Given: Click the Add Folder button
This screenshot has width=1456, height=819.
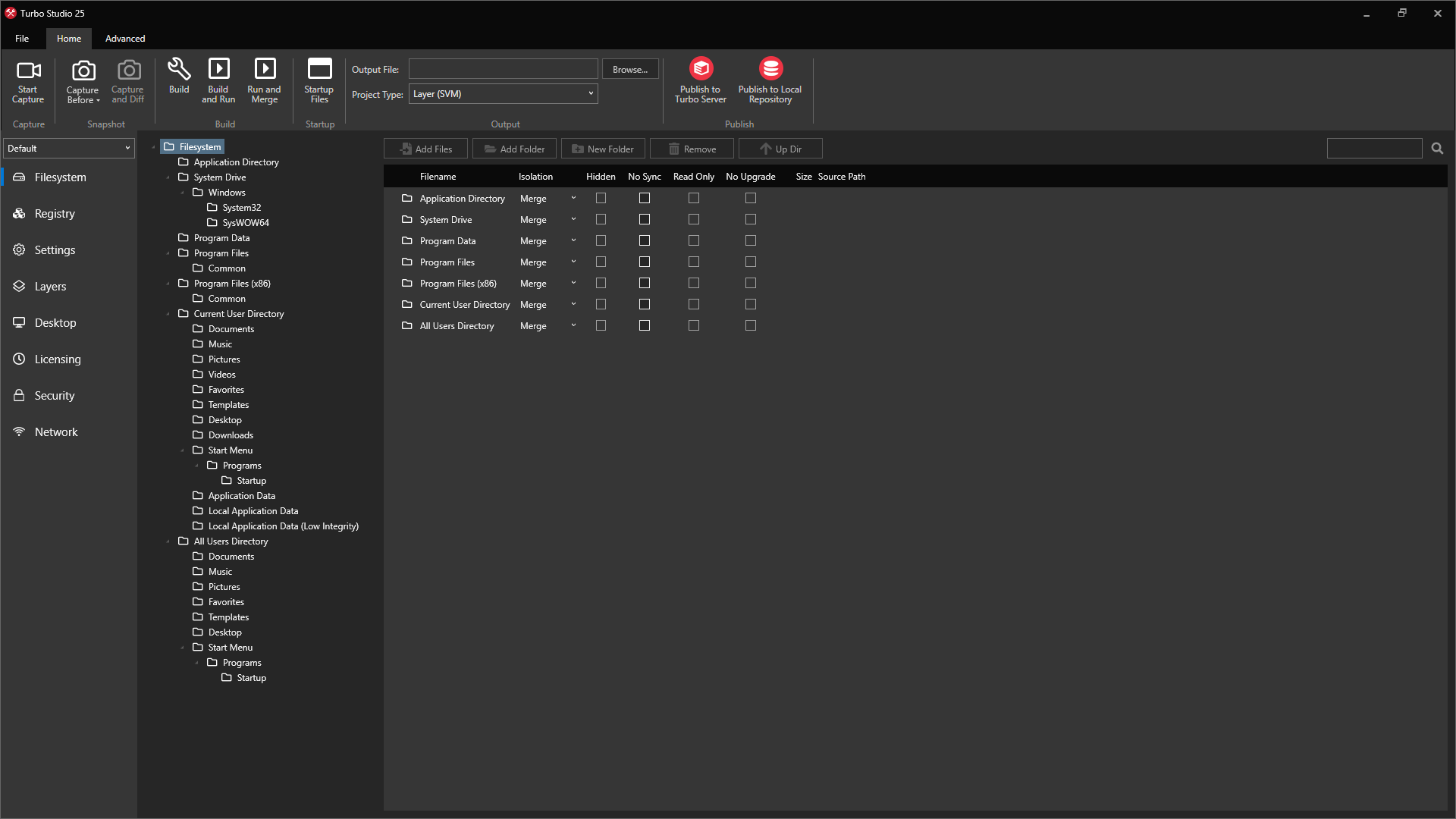Looking at the screenshot, I should [x=515, y=149].
